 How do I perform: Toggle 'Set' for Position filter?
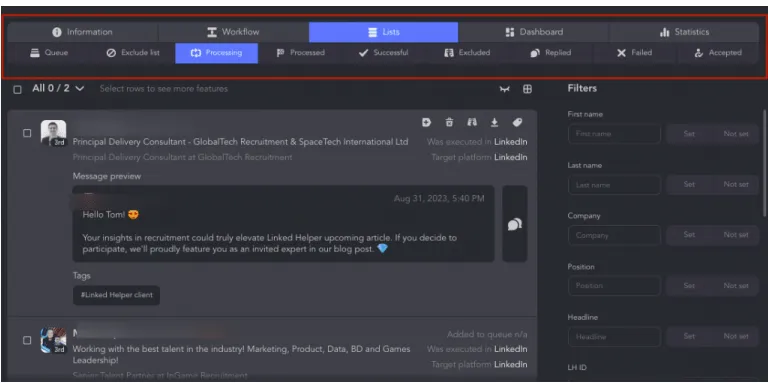click(x=689, y=286)
